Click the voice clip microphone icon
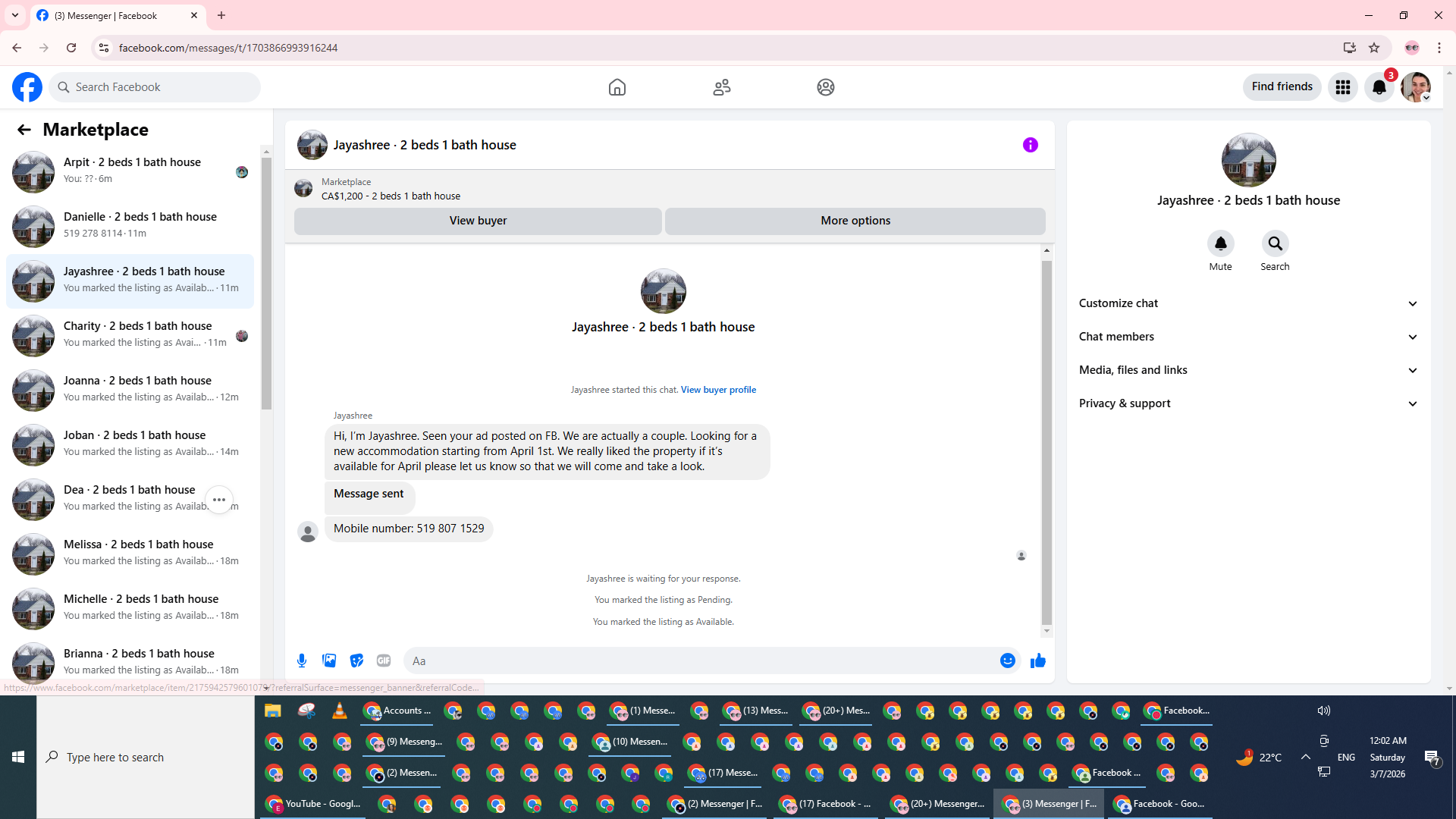 [302, 661]
